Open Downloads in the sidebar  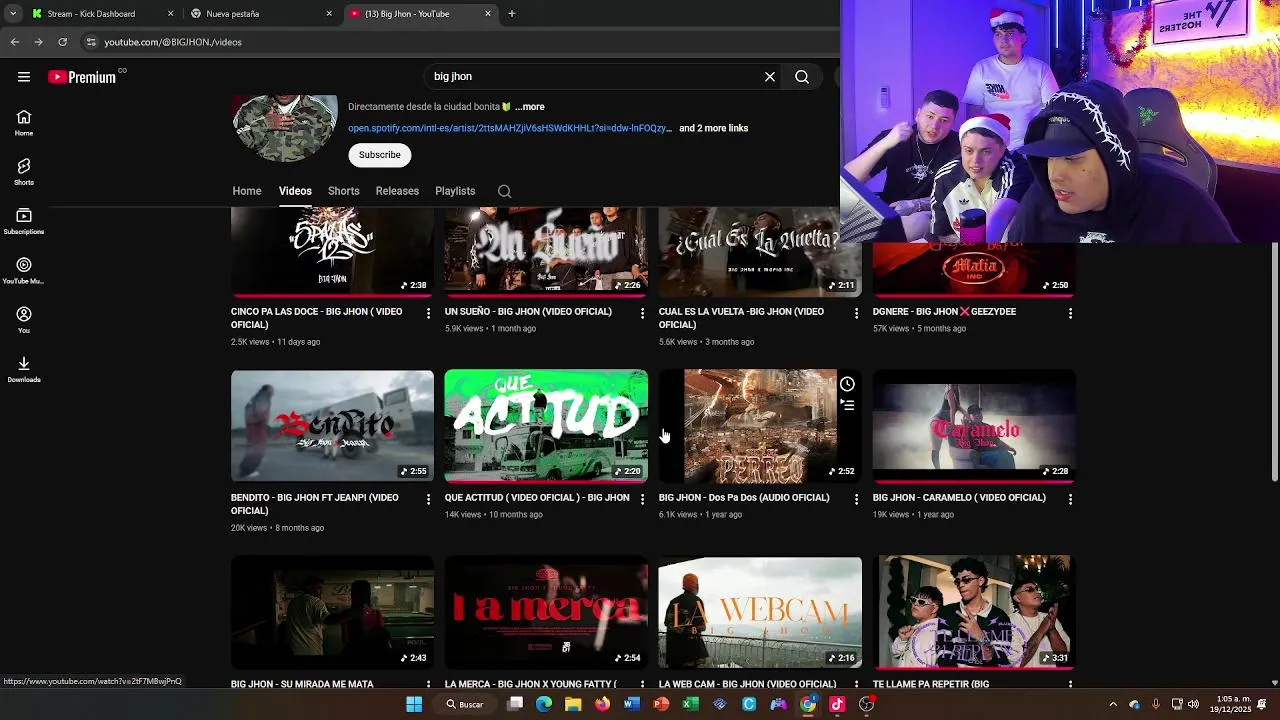point(24,369)
